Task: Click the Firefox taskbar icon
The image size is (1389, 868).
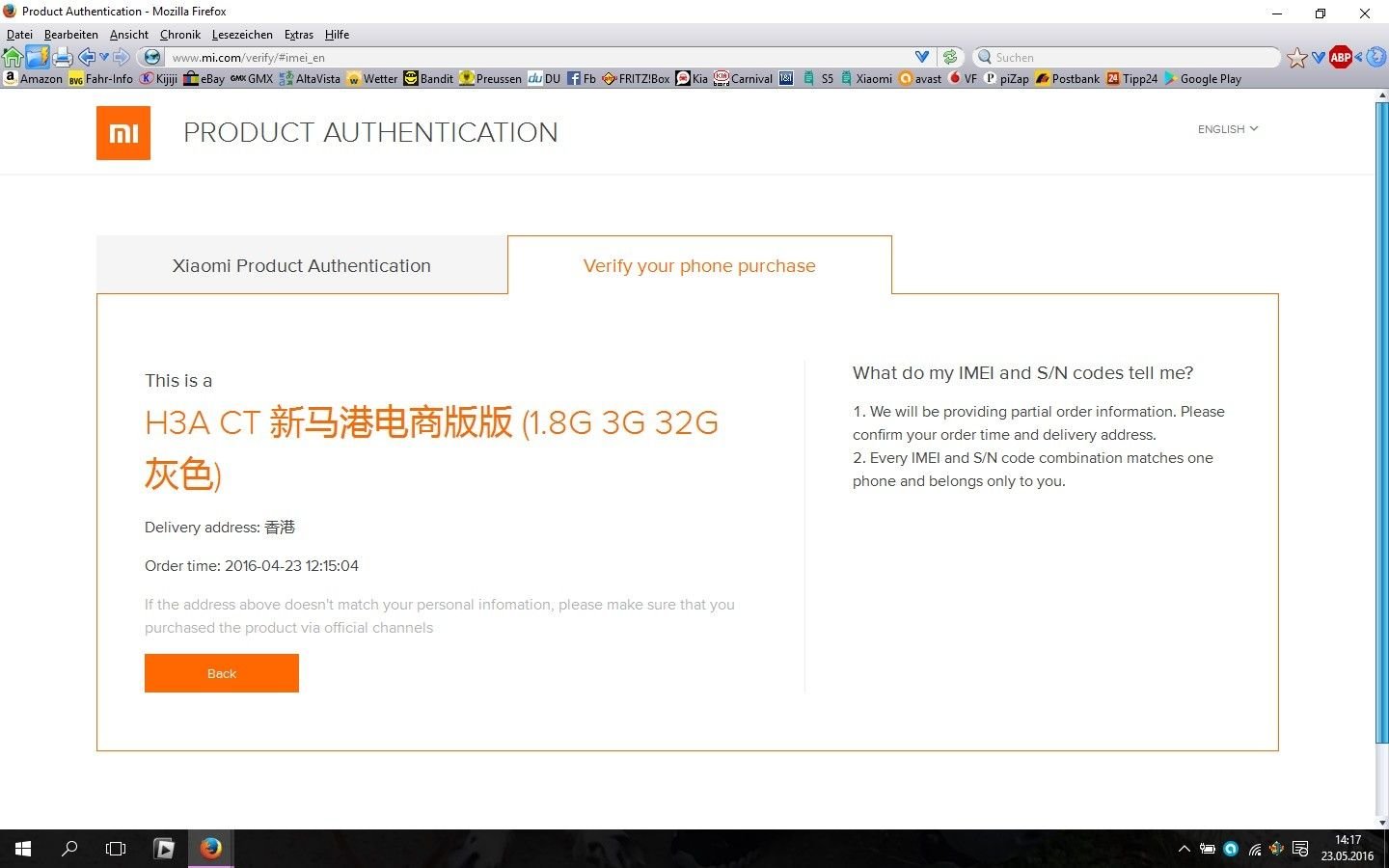Action: point(211,849)
